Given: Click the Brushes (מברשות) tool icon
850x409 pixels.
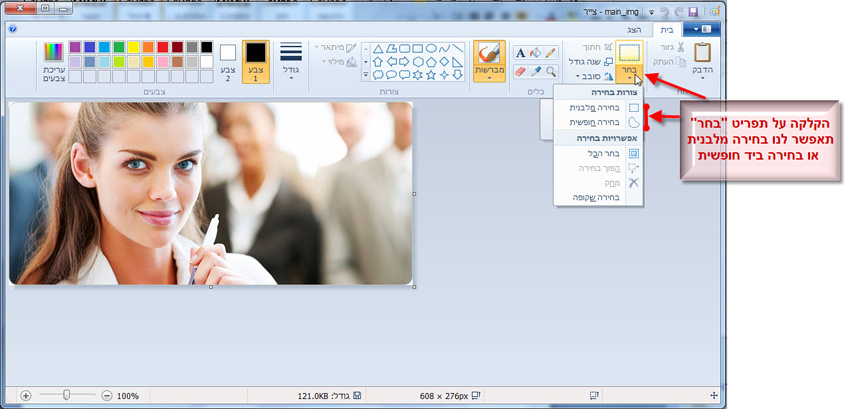Looking at the screenshot, I should pyautogui.click(x=489, y=53).
